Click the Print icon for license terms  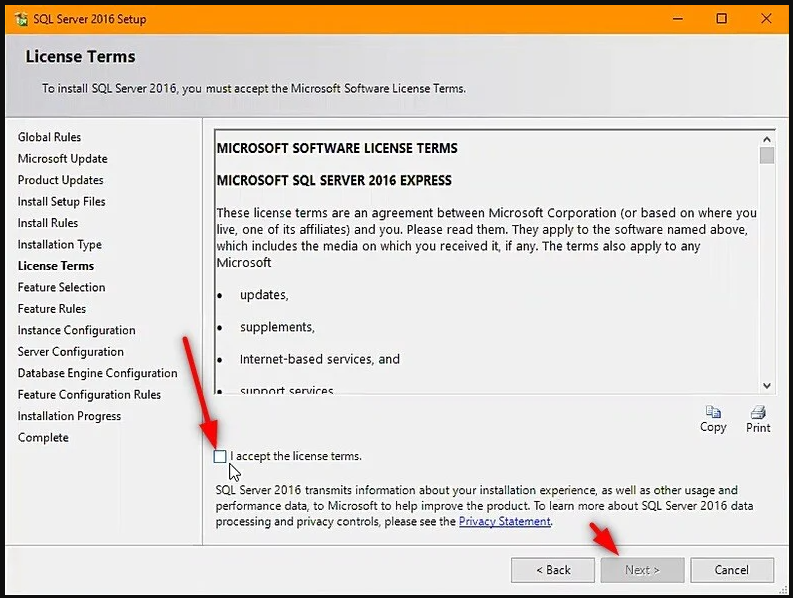coord(758,412)
